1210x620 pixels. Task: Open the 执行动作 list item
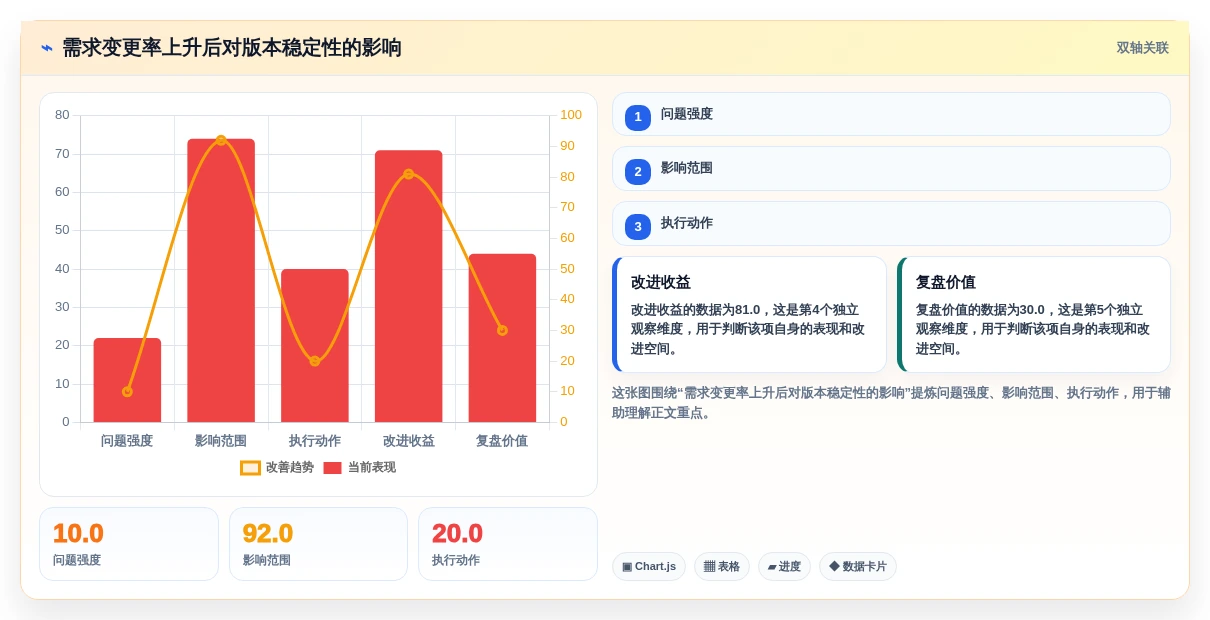click(891, 223)
